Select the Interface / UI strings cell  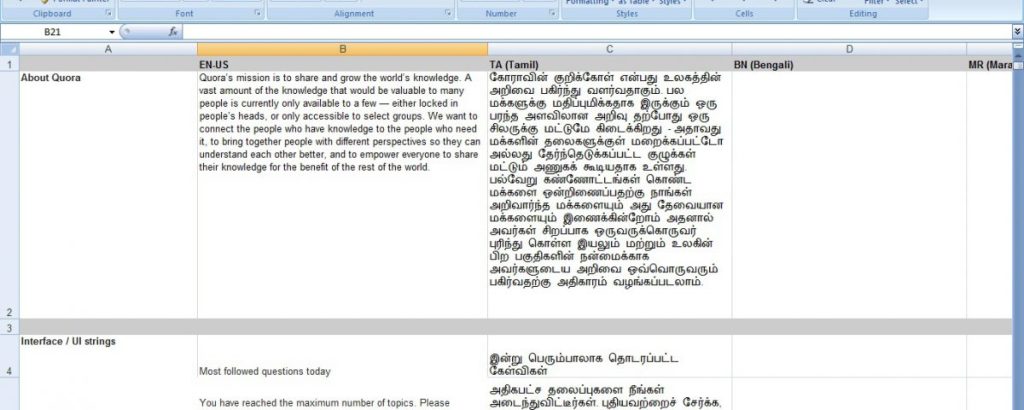point(108,356)
